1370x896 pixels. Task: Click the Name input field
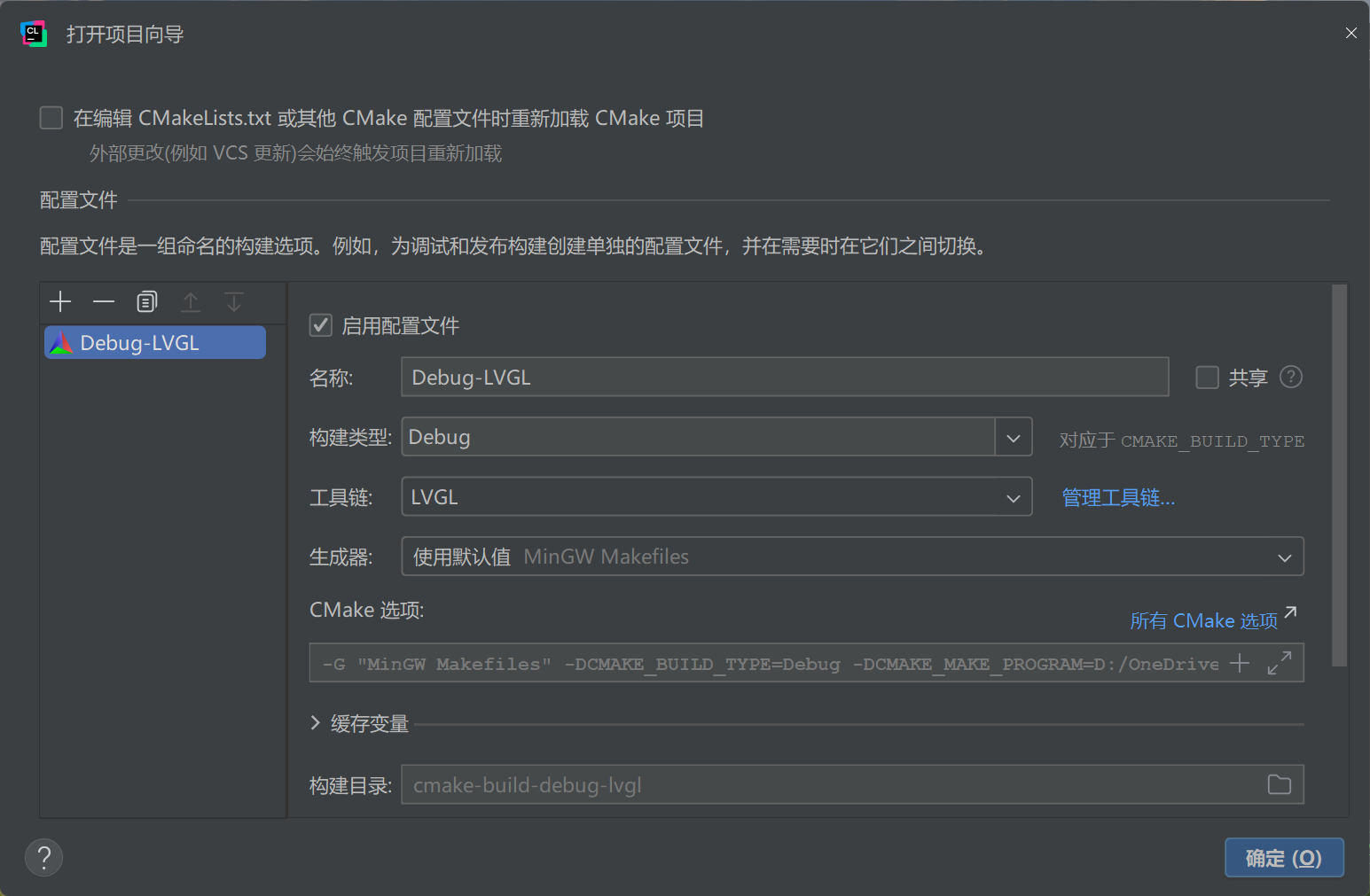(785, 378)
